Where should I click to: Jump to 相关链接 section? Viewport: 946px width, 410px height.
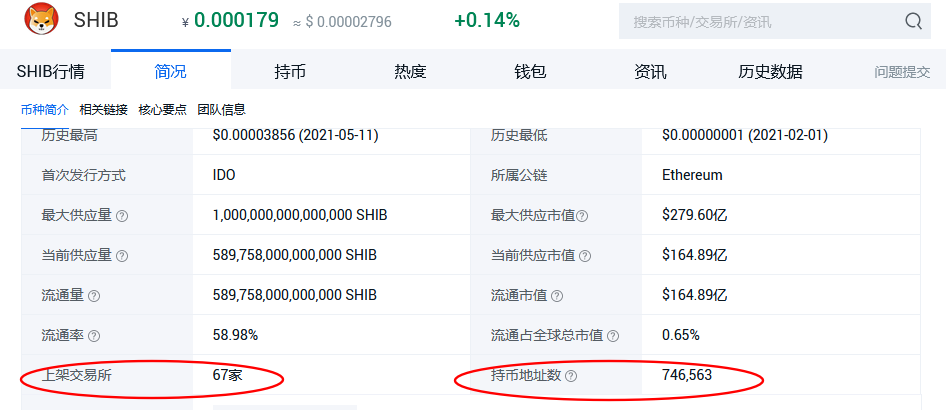click(x=104, y=110)
